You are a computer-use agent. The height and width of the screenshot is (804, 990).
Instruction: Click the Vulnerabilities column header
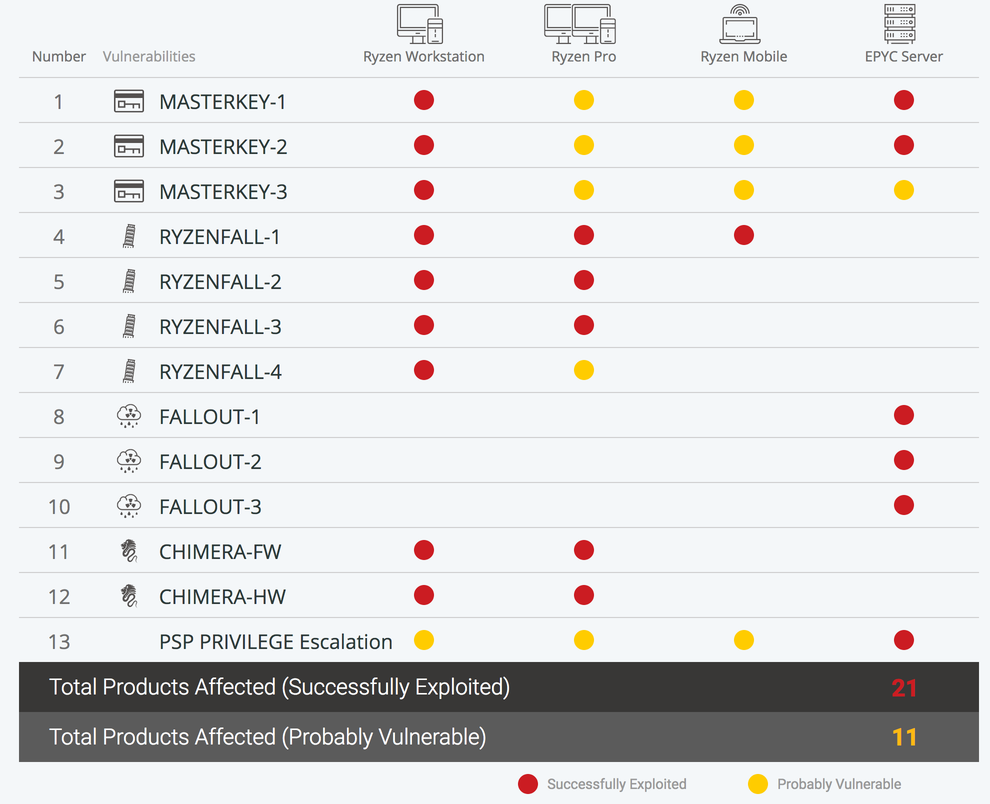149,56
